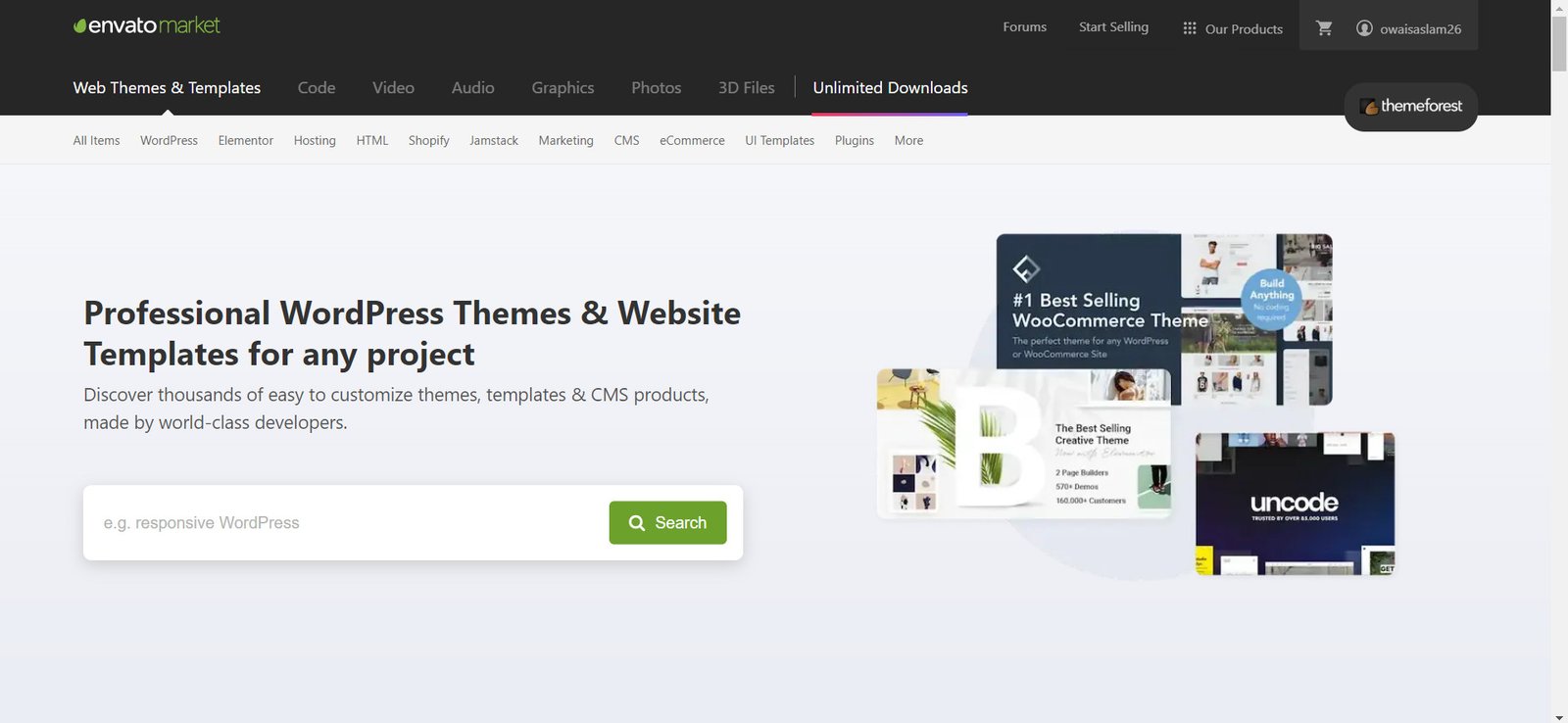Click the Our Products grid icon

click(1190, 28)
